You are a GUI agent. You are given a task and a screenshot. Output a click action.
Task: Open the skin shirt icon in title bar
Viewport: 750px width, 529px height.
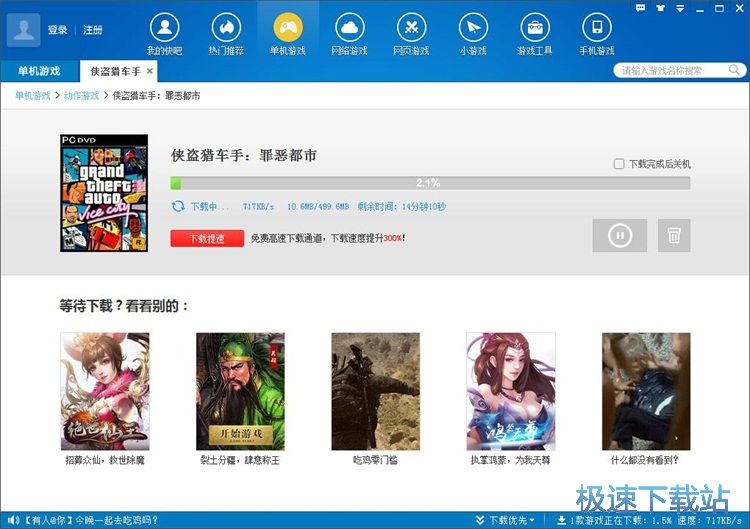661,8
